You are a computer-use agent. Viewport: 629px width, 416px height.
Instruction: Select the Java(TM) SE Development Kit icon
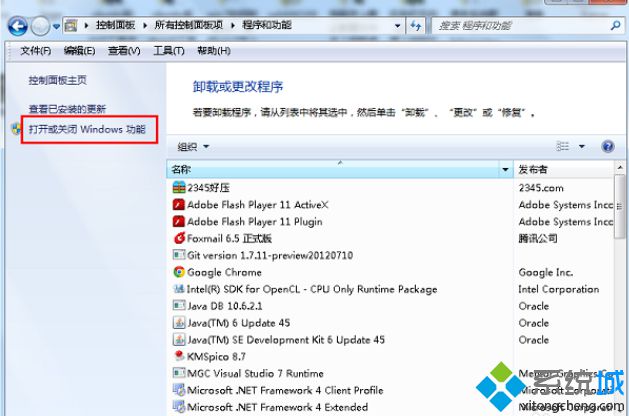[x=179, y=339]
